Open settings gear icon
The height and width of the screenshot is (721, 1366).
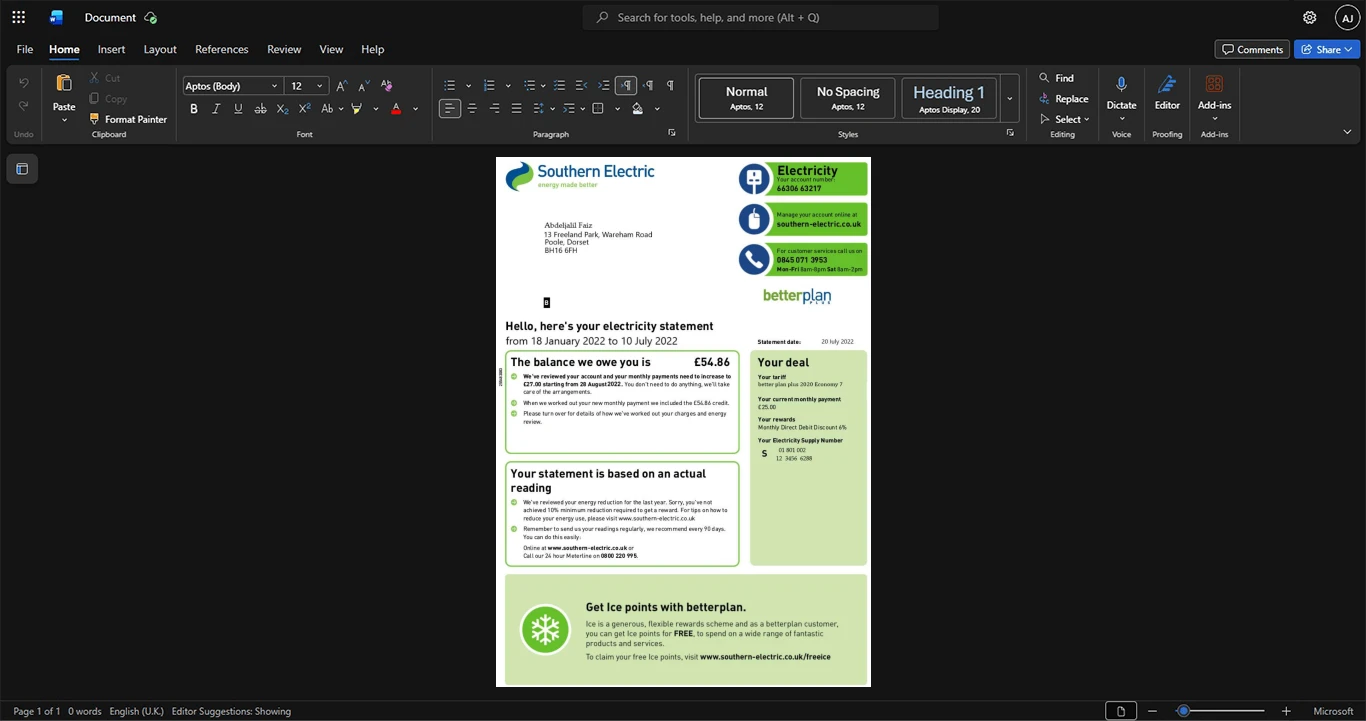coord(1310,17)
